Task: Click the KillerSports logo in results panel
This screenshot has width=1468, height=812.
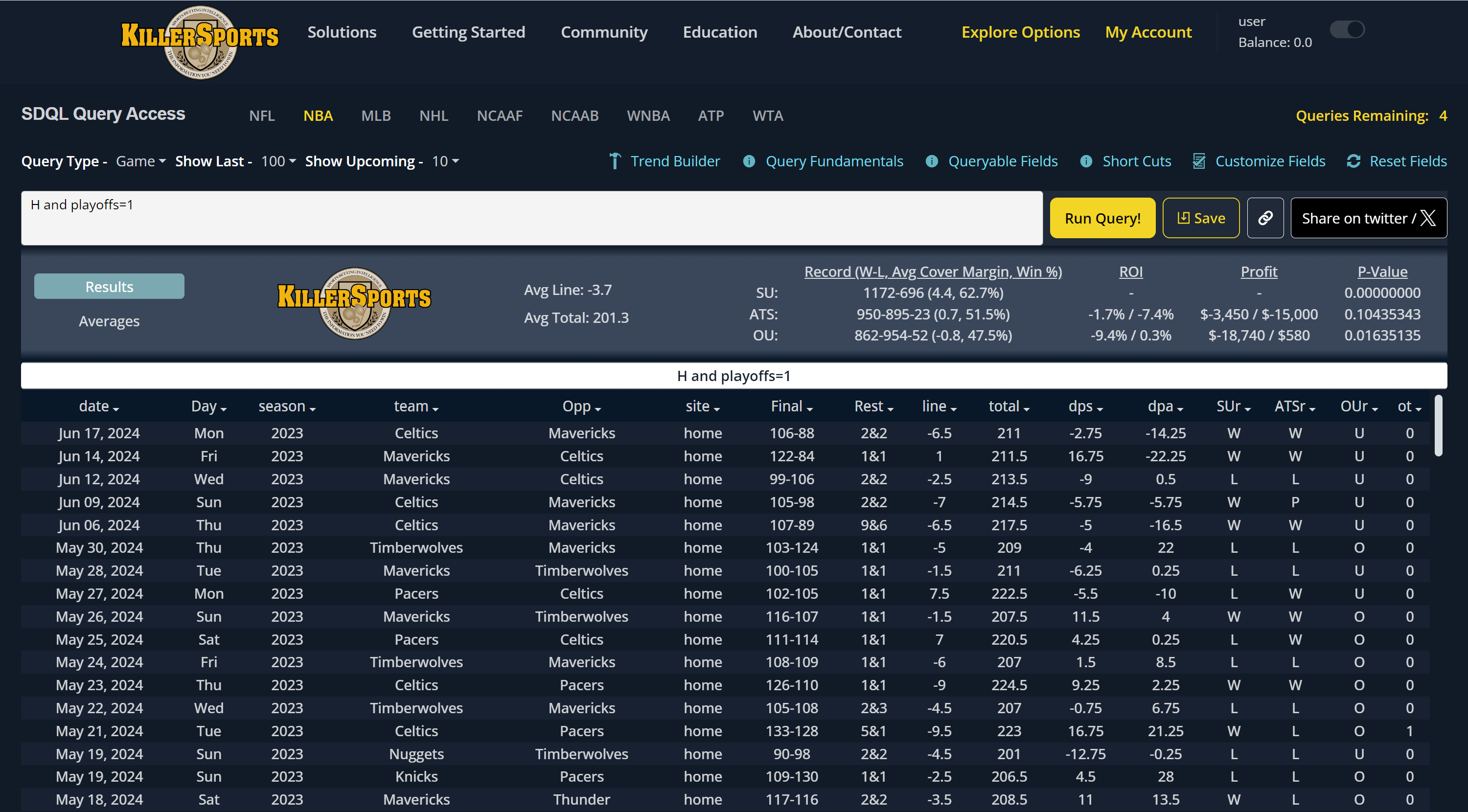Action: (354, 303)
